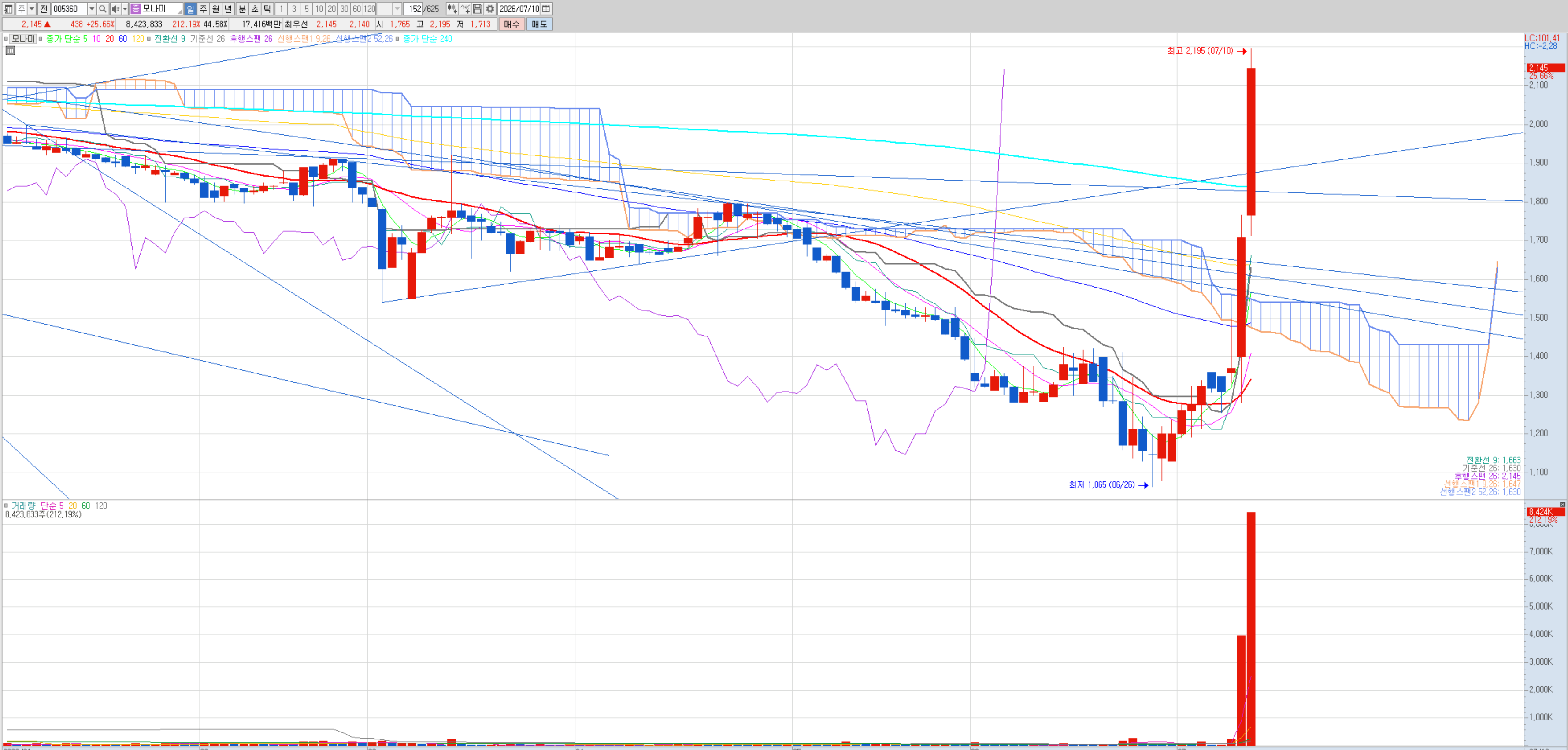Switch to the 년 yearly period tab
1568x750 pixels.
tap(228, 8)
